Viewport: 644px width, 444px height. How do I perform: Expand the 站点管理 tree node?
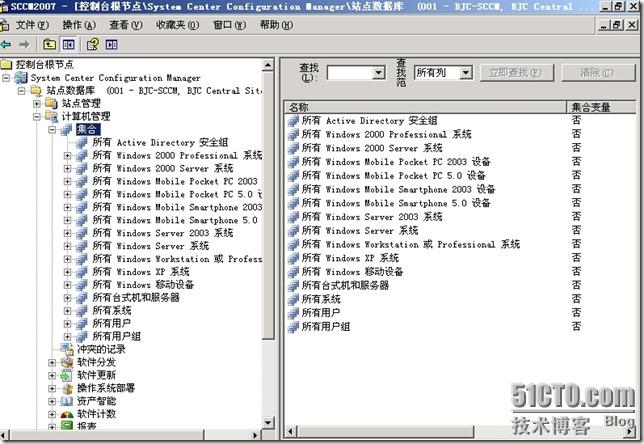pyautogui.click(x=37, y=104)
